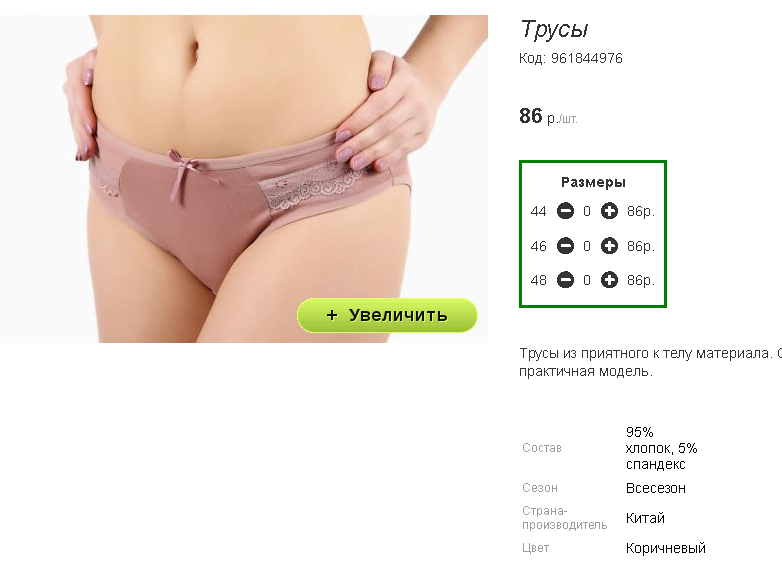Click the Размеры heading
Image resolution: width=782 pixels, height=582 pixels.
pos(593,183)
